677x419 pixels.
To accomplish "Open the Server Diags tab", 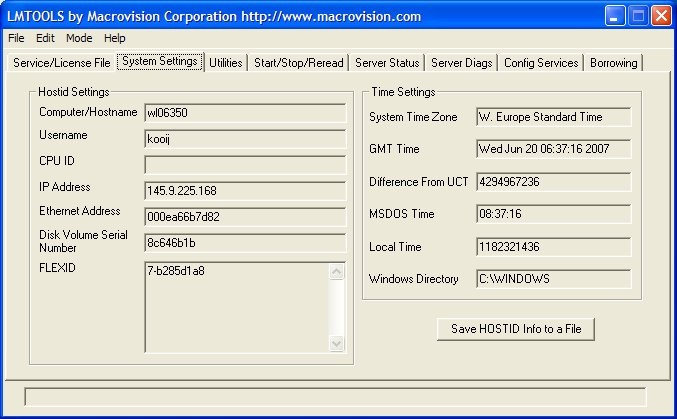I will (462, 63).
